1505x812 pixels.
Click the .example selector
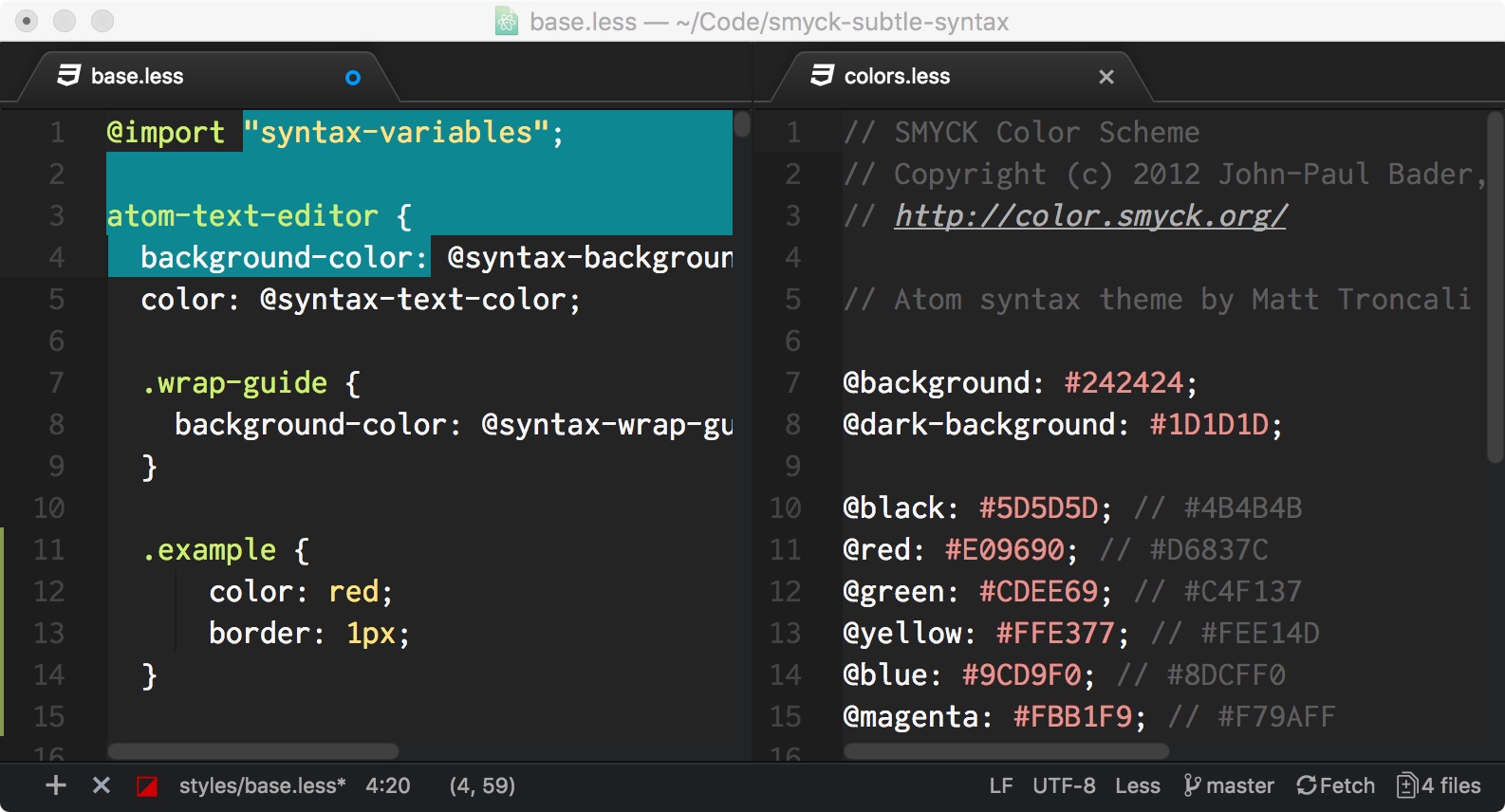pos(209,550)
